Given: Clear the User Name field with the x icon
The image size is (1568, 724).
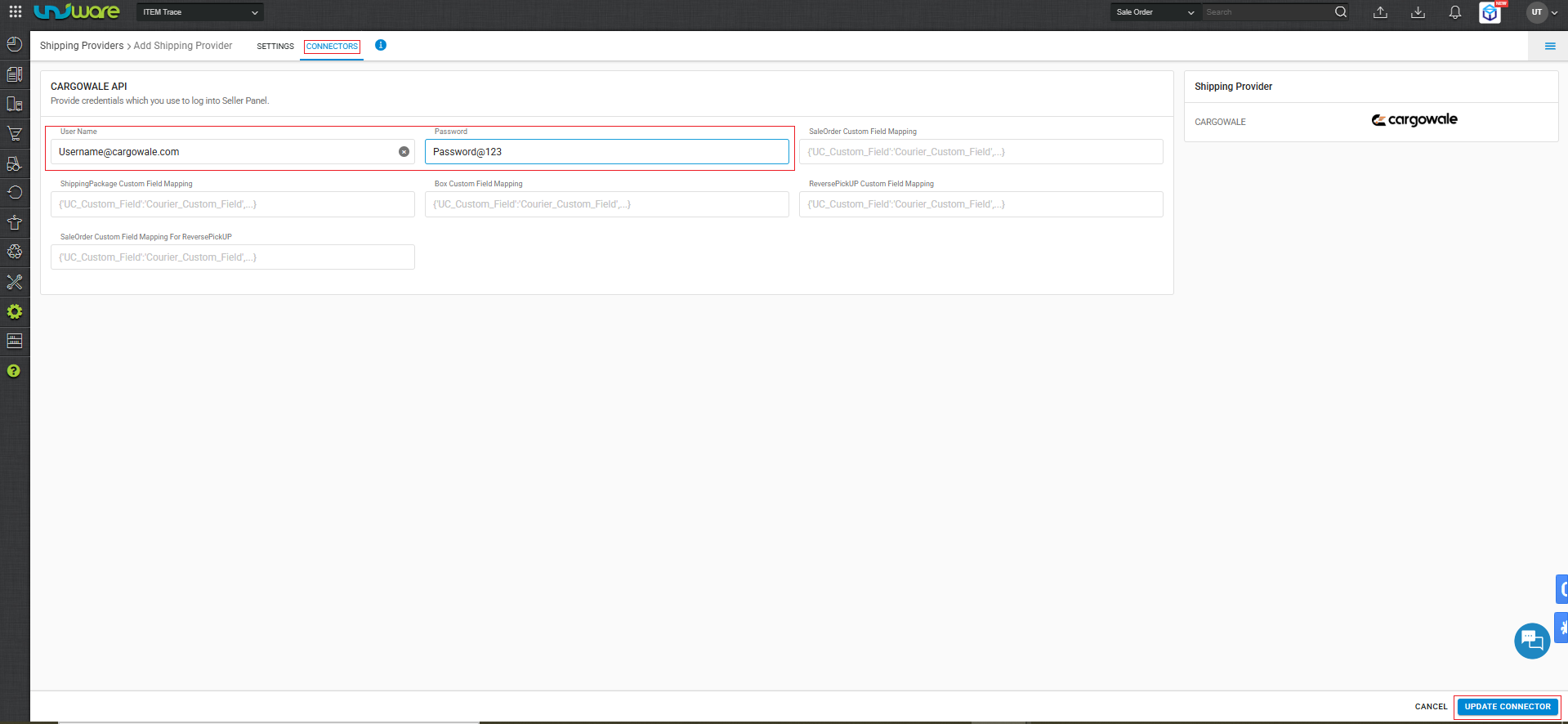Looking at the screenshot, I should (404, 152).
